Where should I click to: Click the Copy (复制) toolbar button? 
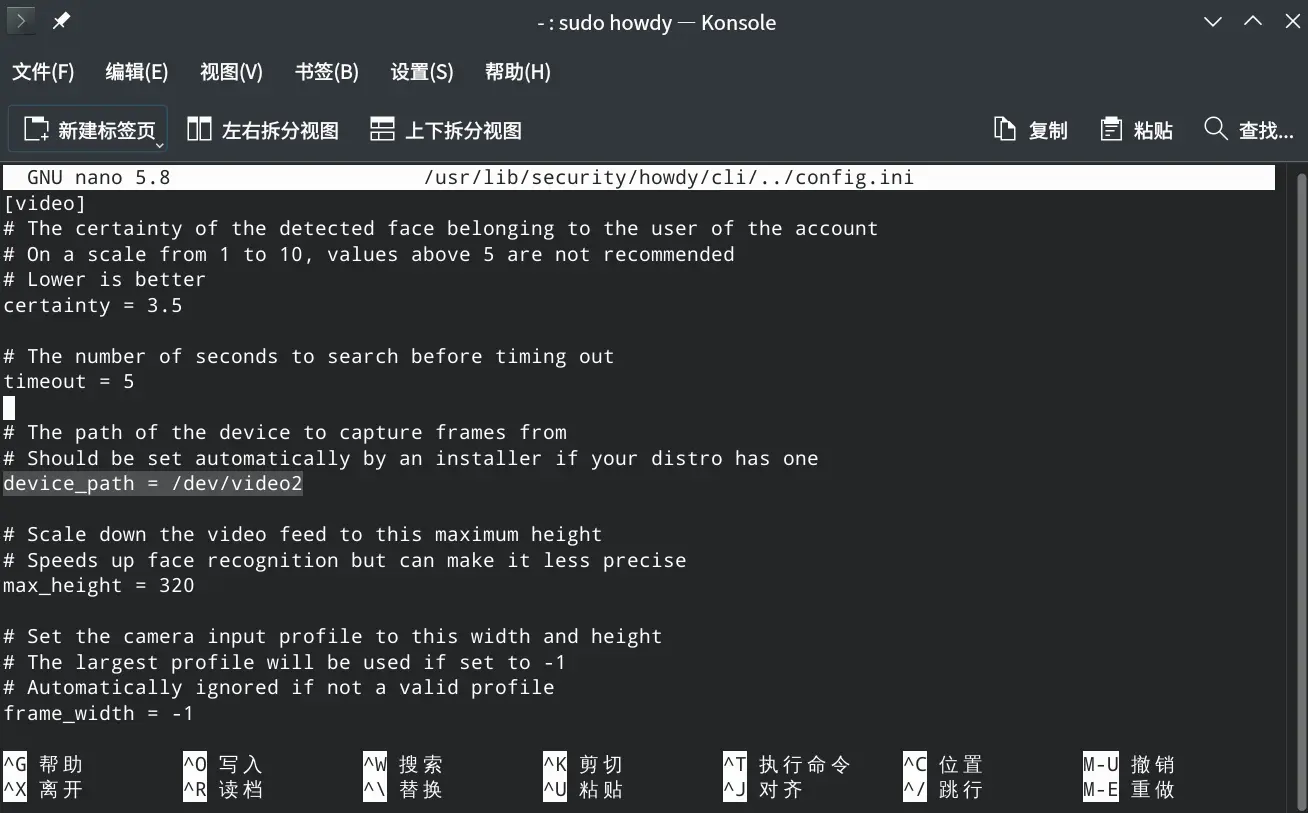coord(1030,130)
